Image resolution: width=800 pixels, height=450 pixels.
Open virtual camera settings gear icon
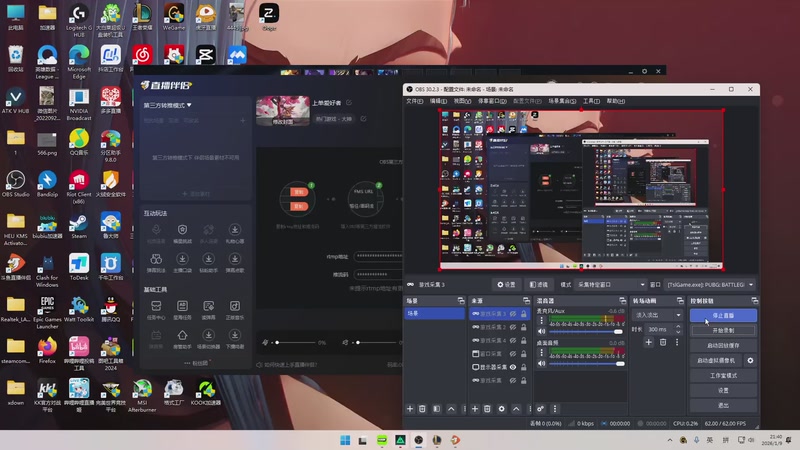click(x=750, y=360)
